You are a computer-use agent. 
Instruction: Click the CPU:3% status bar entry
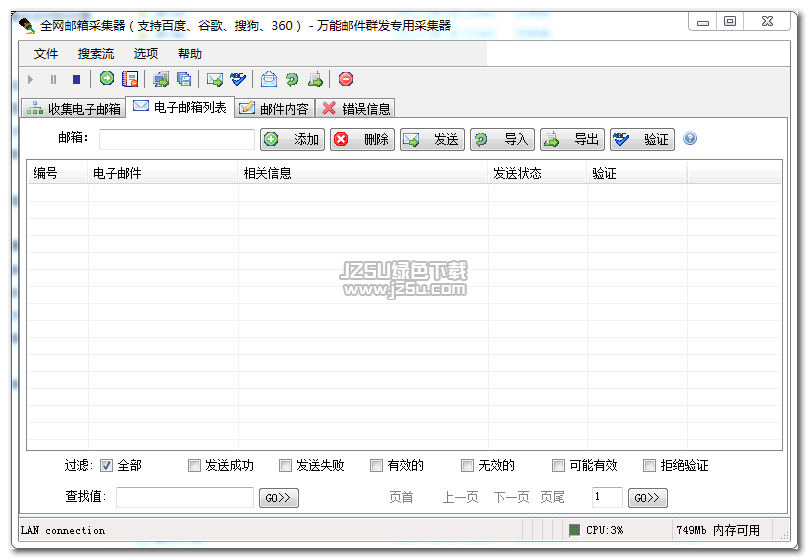click(x=605, y=530)
